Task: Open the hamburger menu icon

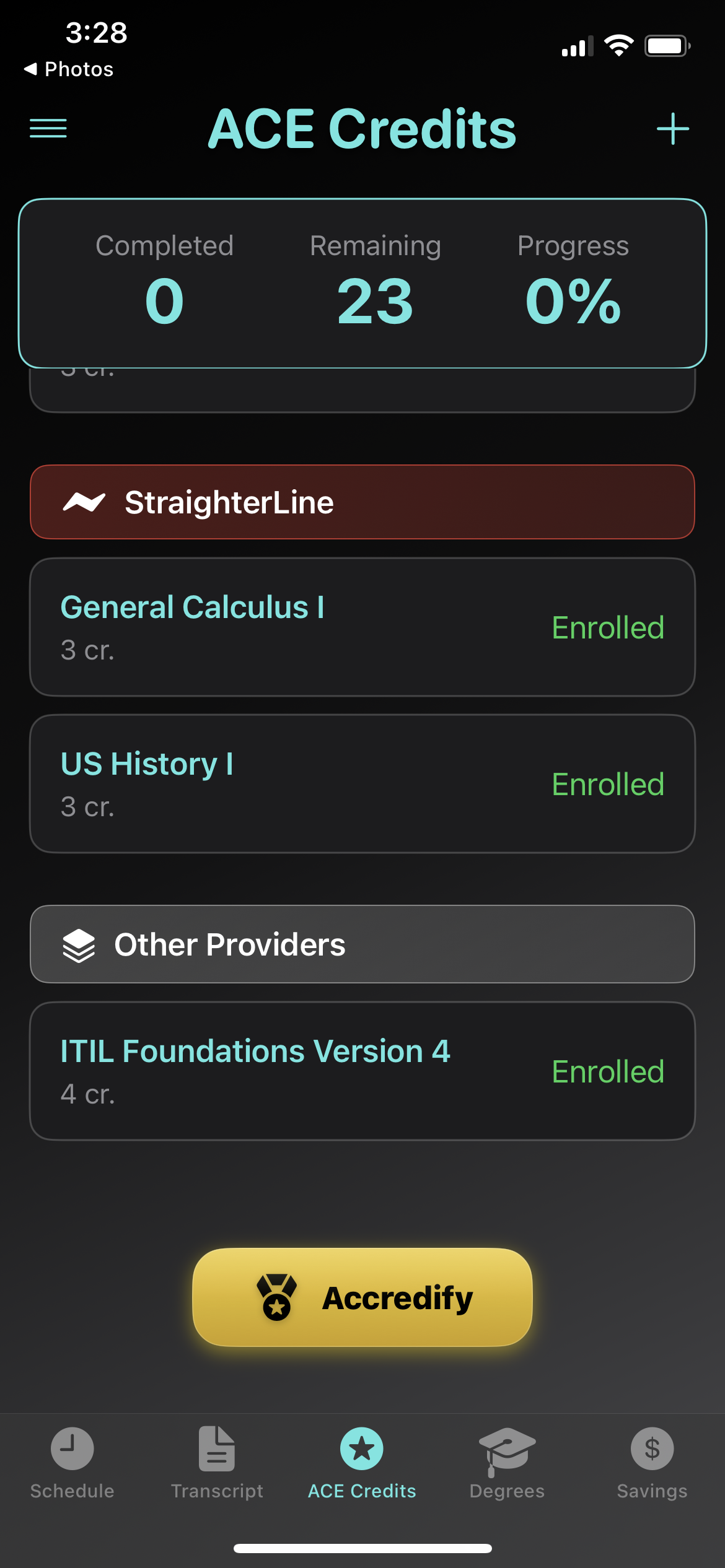Action: pyautogui.click(x=48, y=128)
